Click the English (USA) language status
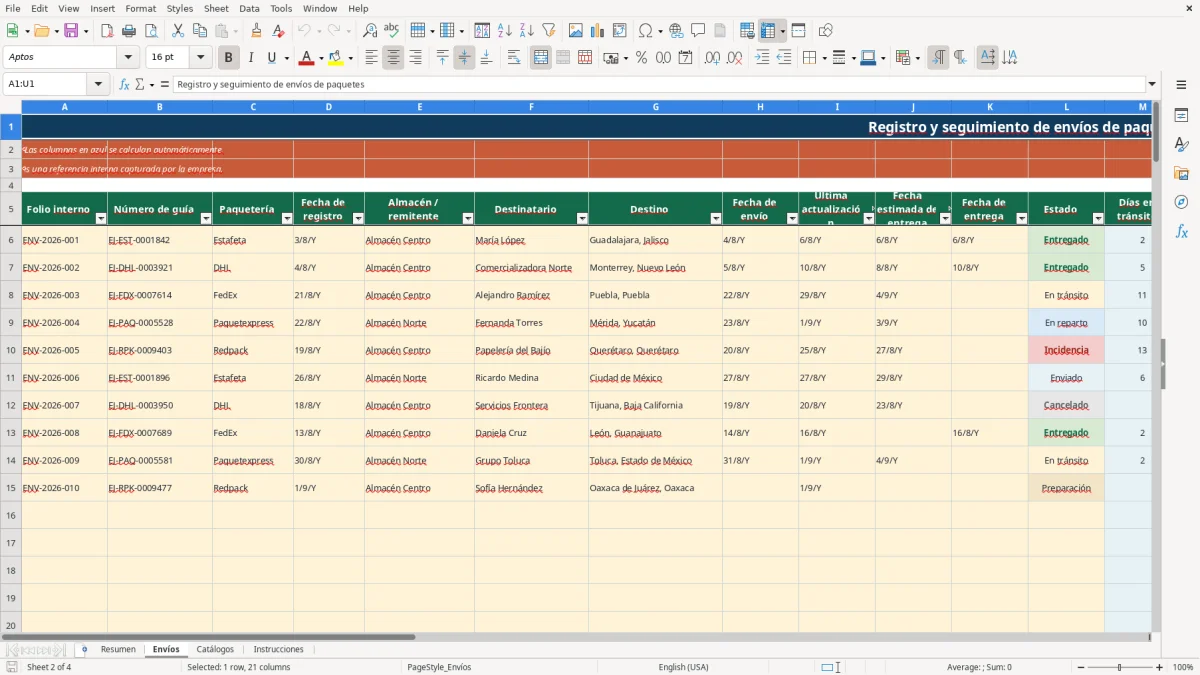 coord(683,667)
